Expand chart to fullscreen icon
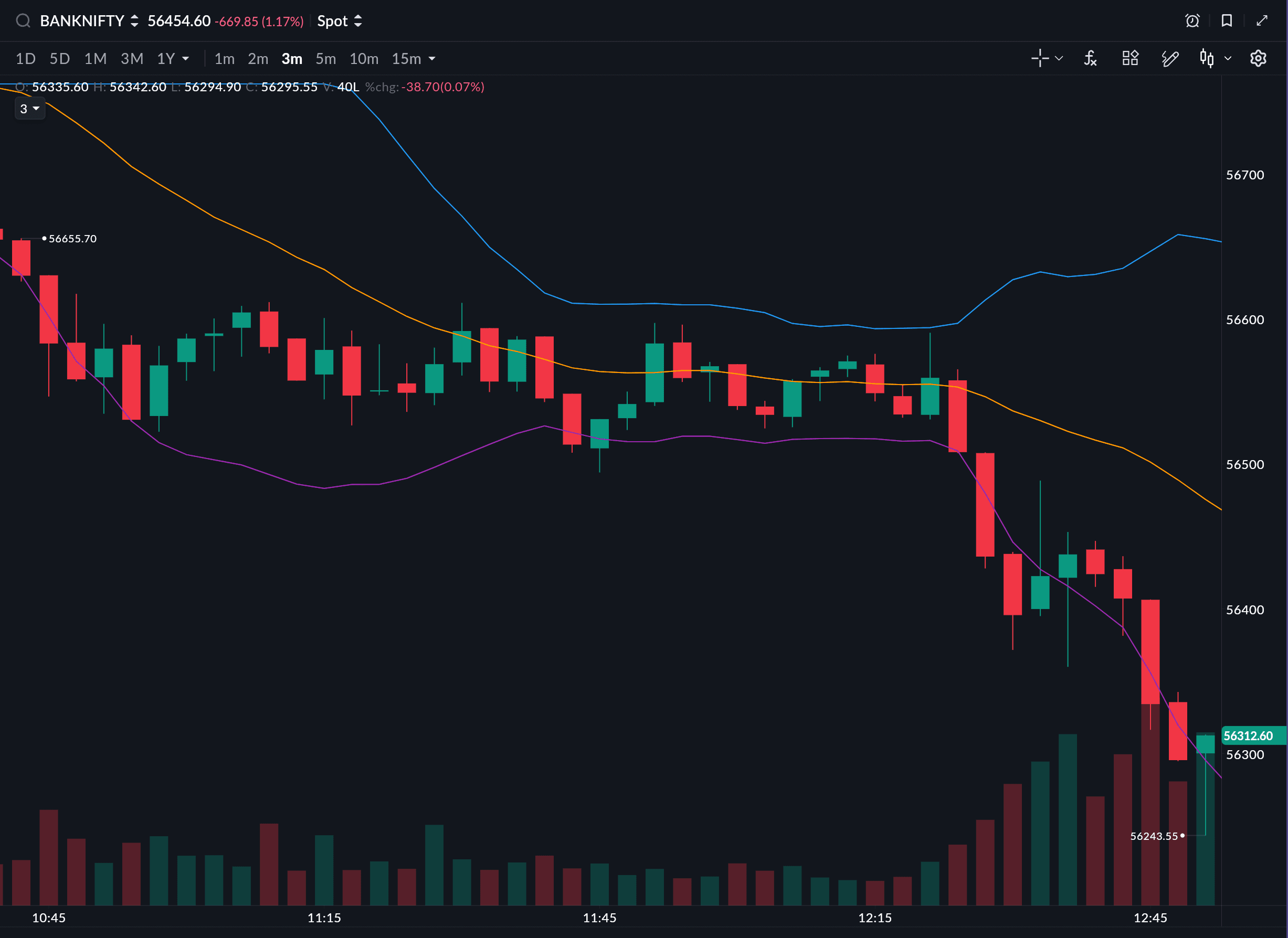This screenshot has height=938, width=1288. point(1262,21)
